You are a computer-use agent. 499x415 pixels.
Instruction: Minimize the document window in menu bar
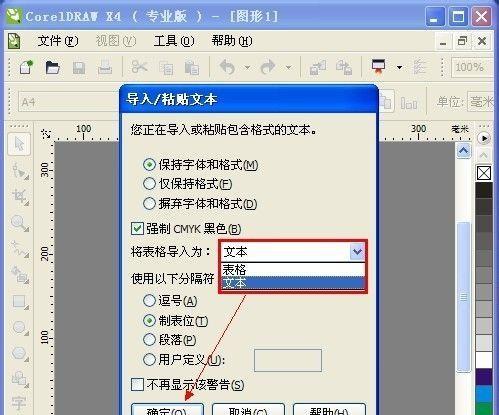(x=443, y=42)
